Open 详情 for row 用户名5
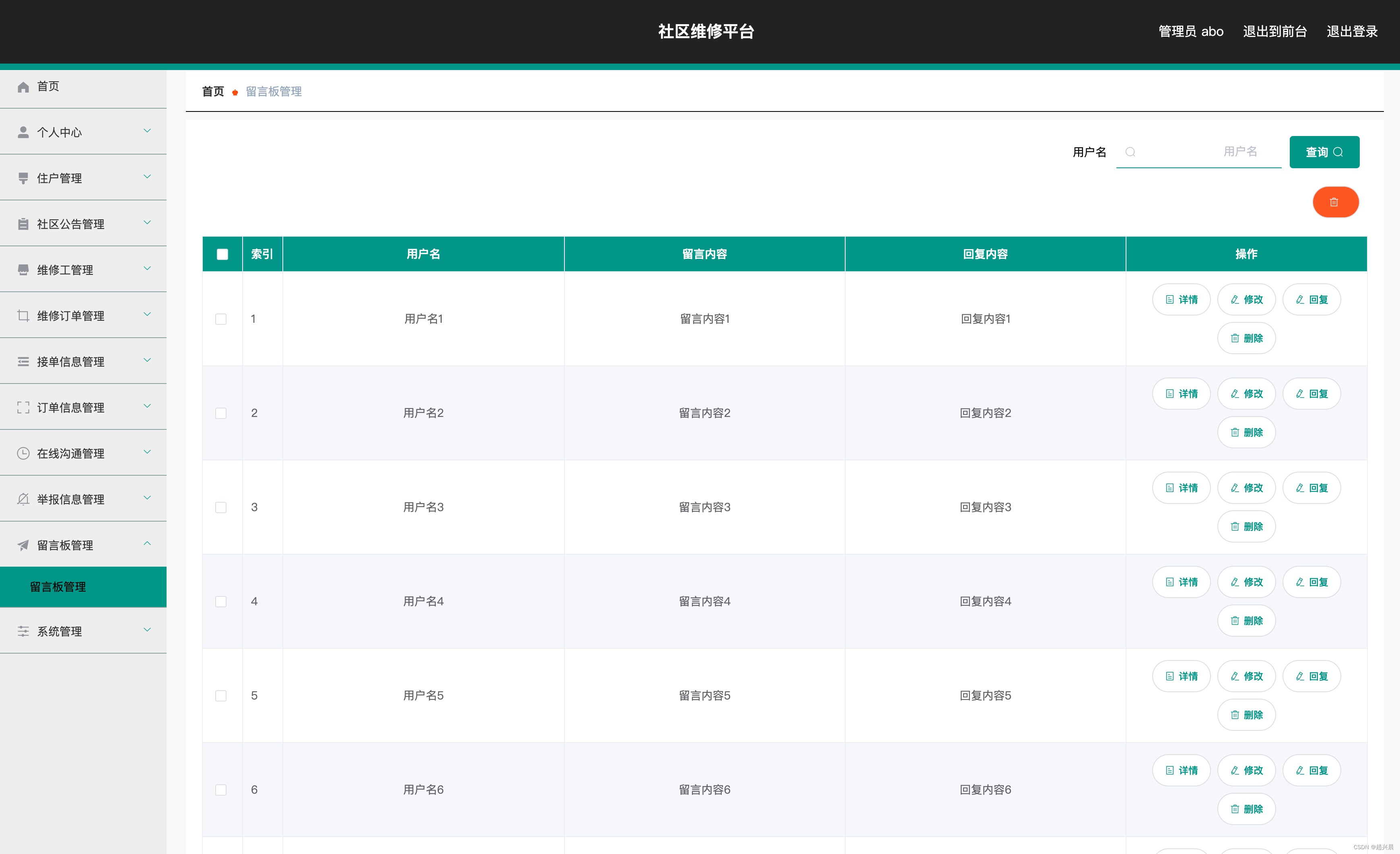Image resolution: width=1400 pixels, height=854 pixels. tap(1181, 676)
